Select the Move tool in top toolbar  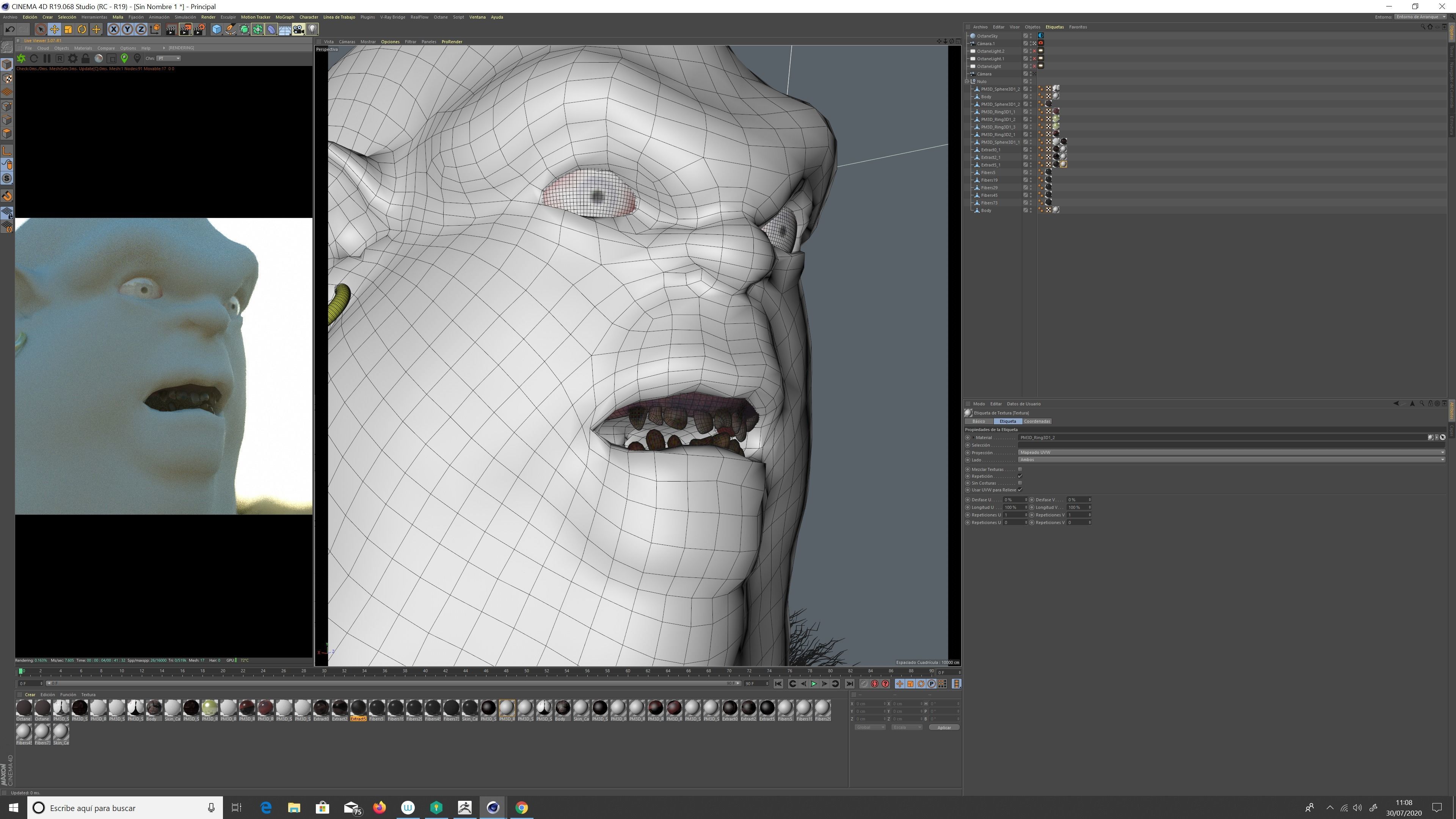(x=55, y=30)
